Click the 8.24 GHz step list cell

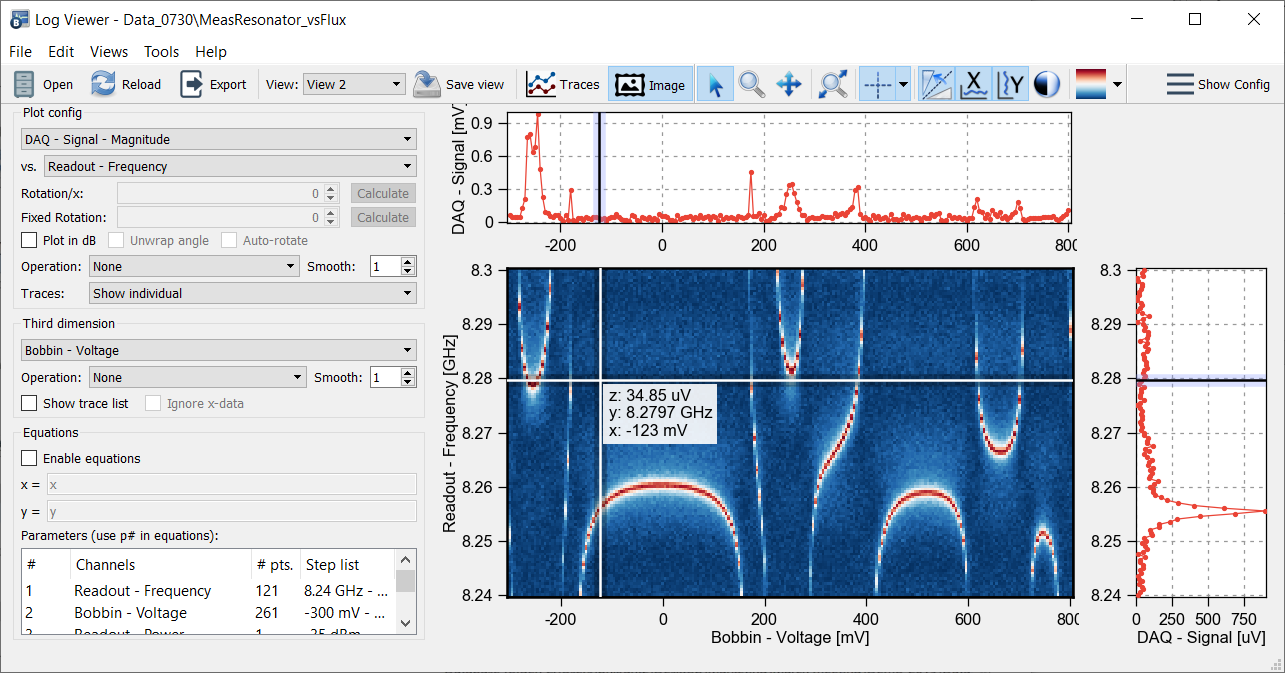click(x=346, y=591)
